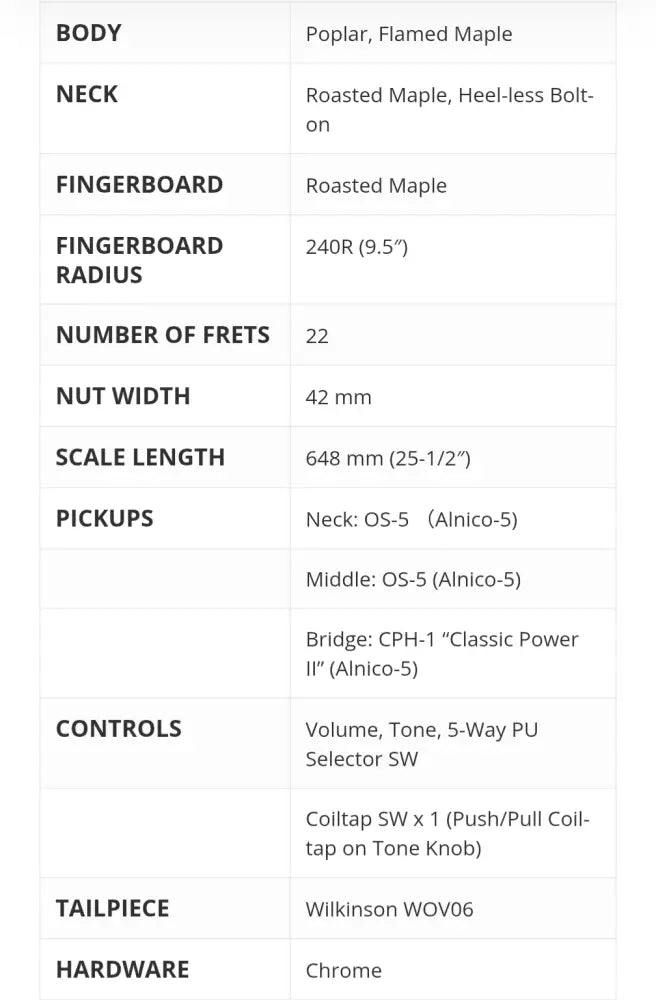Click the FINGERBOARD label
656x1000 pixels.
[x=139, y=185]
